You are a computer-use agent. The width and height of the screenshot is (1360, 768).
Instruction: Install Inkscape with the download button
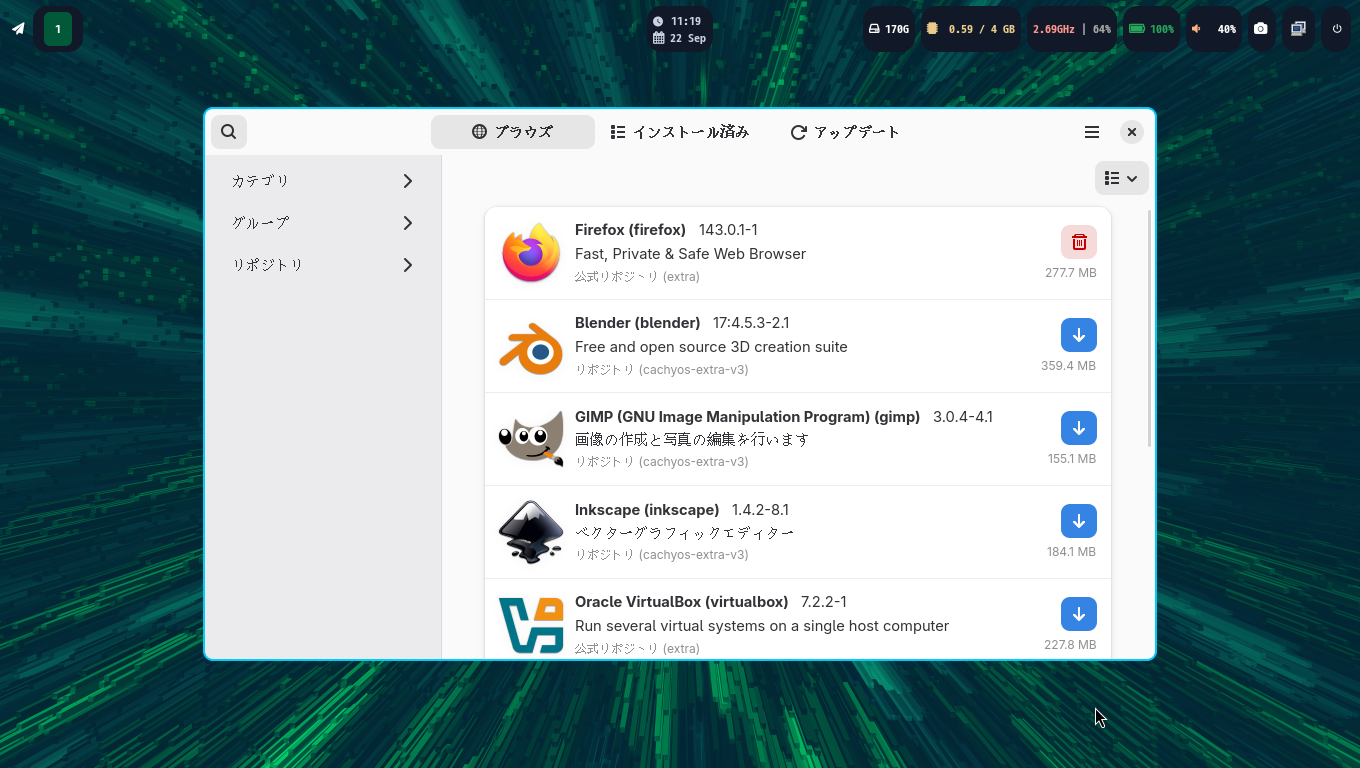click(1079, 521)
